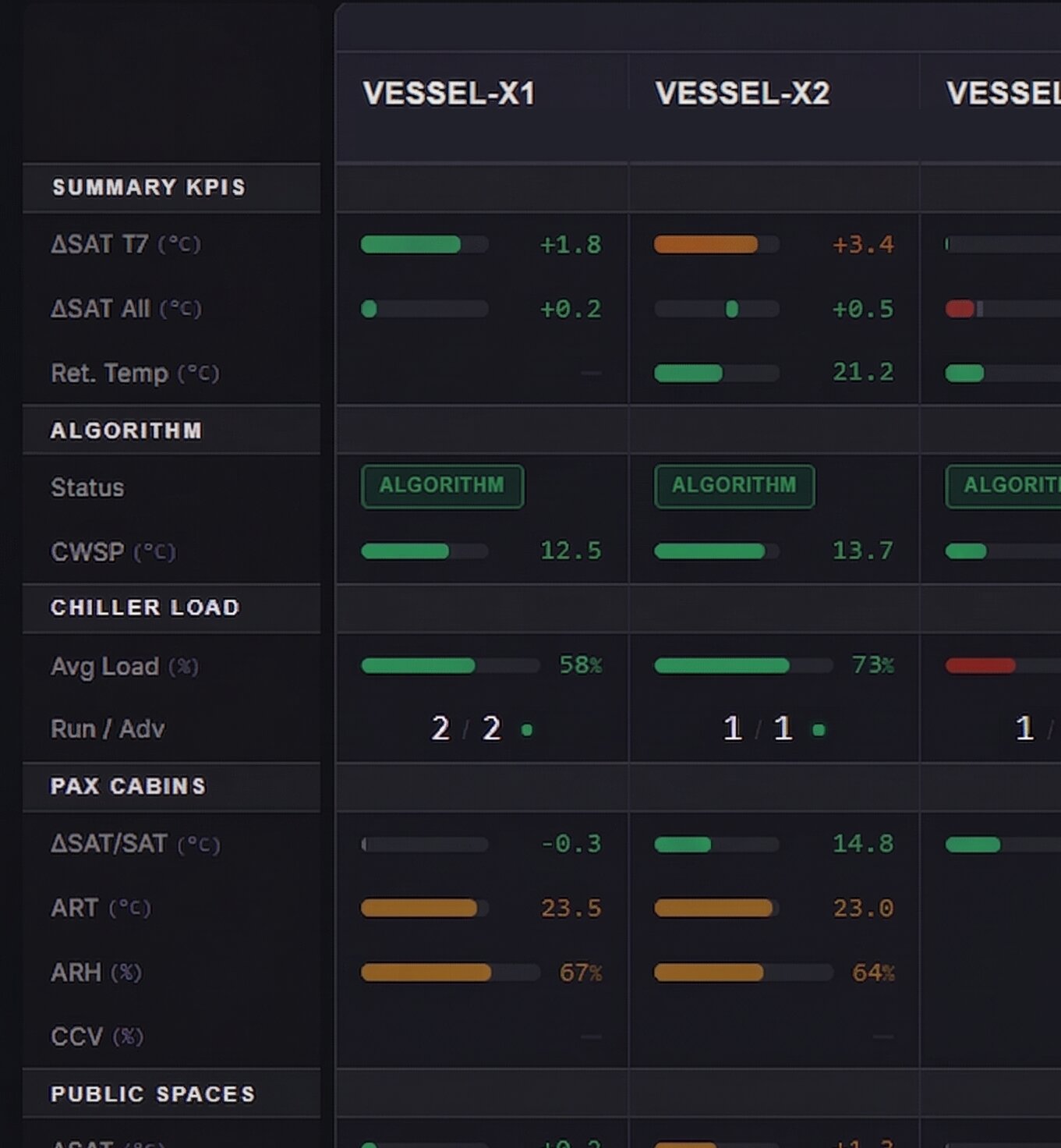Click the ΔSAT All dot indicator for VESSEL-X1
This screenshot has height=1148, width=1061.
click(x=370, y=309)
